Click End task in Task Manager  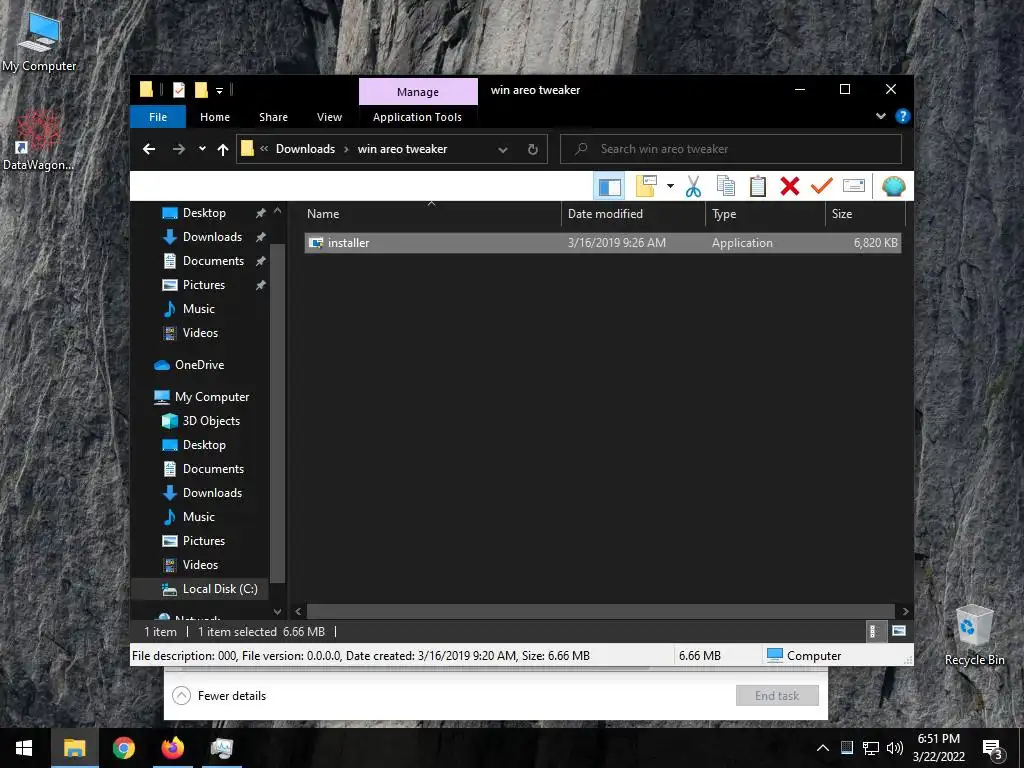coord(777,696)
